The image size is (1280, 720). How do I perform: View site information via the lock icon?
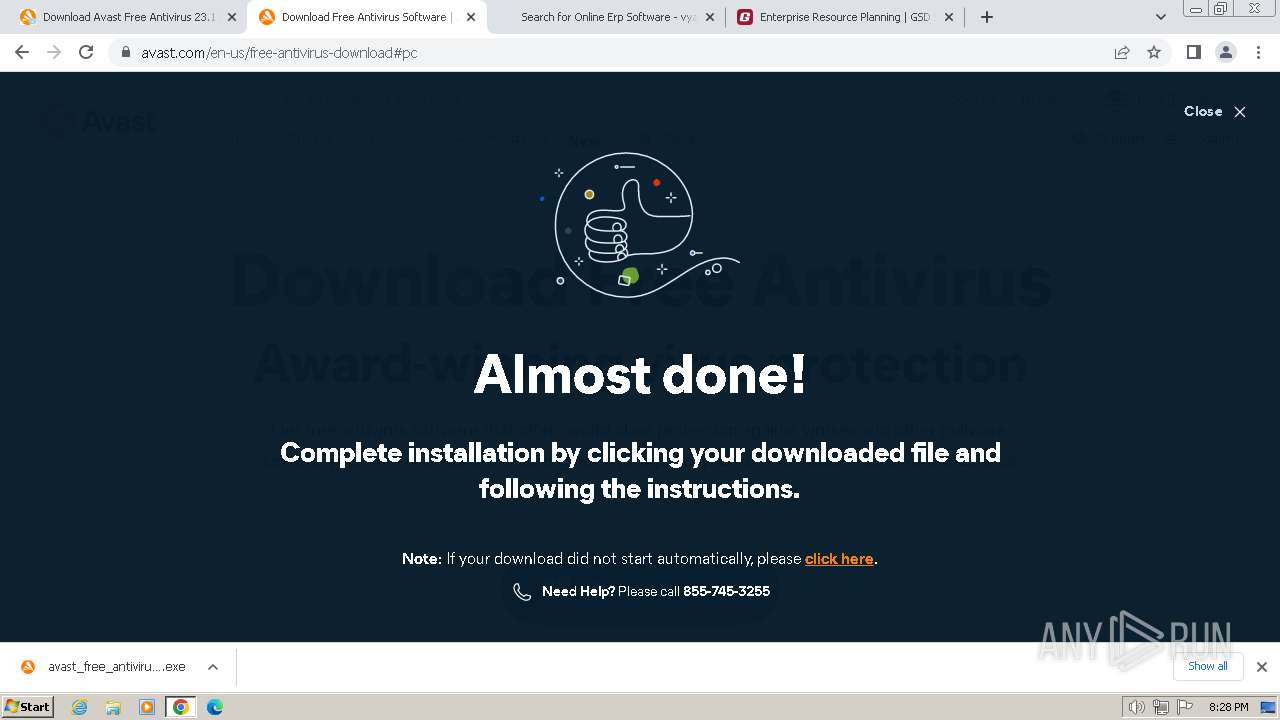click(125, 52)
